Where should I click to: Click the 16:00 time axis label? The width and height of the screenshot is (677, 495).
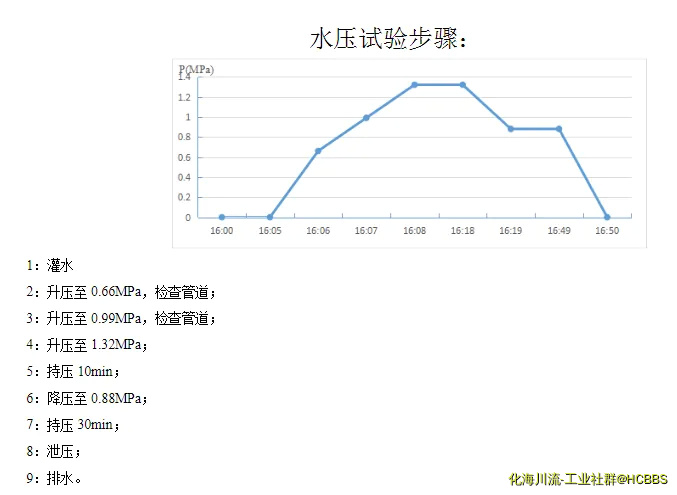click(x=221, y=231)
